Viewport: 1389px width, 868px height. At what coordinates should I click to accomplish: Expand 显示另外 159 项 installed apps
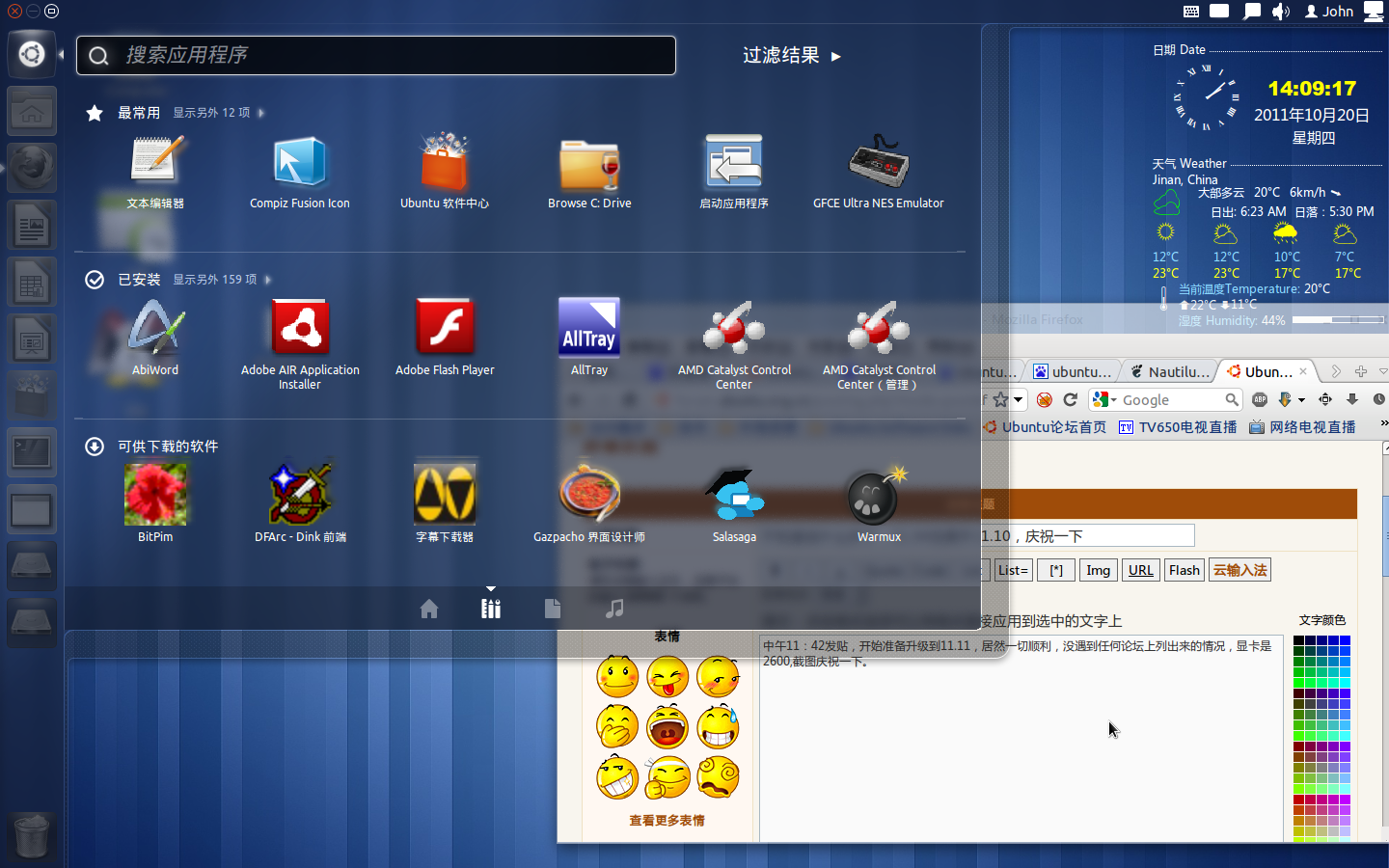click(222, 280)
